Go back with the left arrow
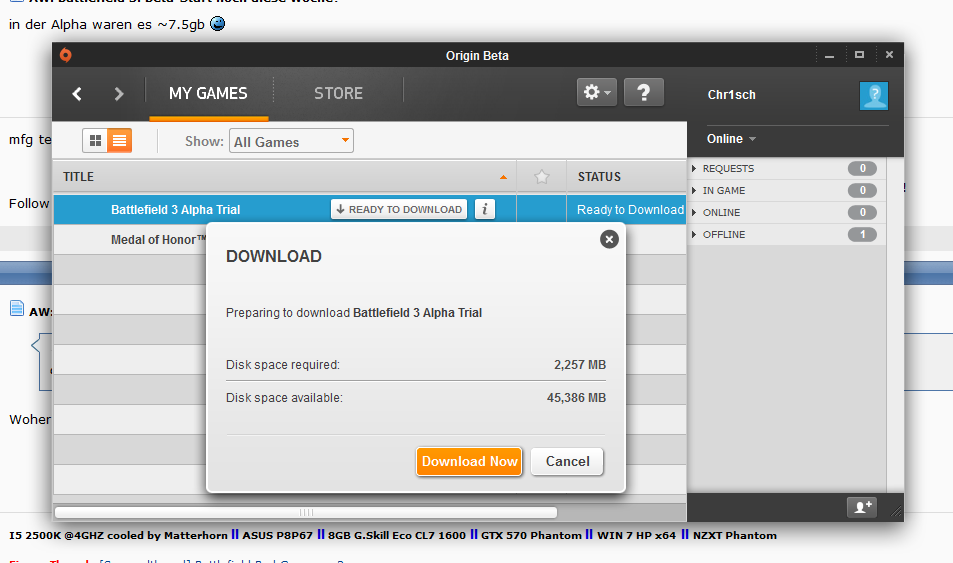 (x=77, y=94)
